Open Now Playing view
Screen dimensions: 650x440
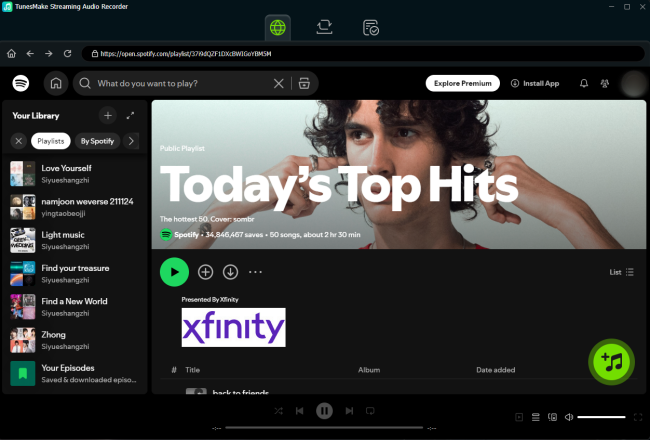click(x=519, y=417)
